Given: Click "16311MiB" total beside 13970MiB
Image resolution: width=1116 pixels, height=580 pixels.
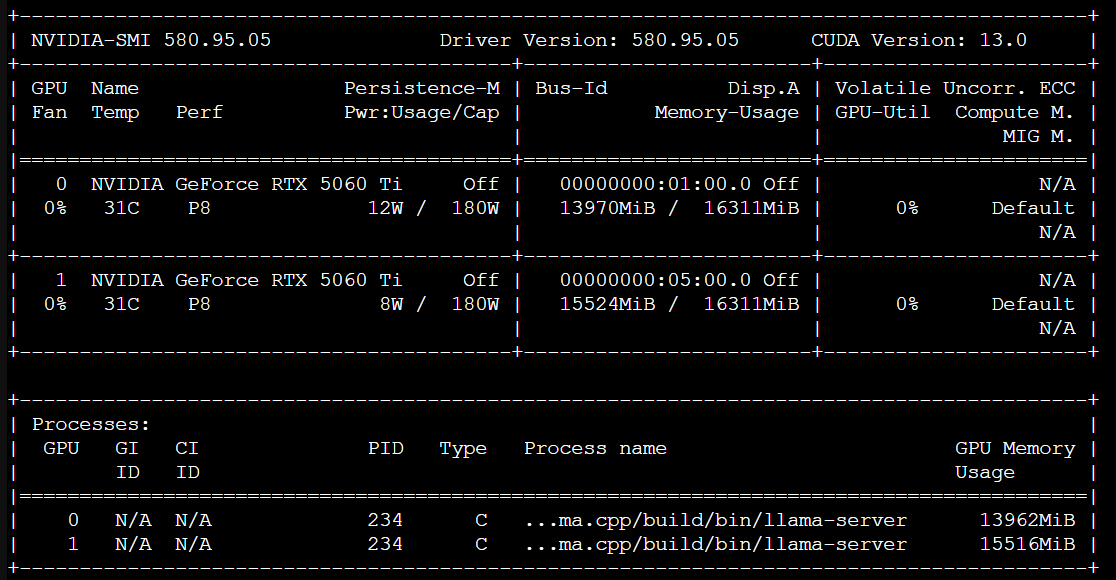Looking at the screenshot, I should click(x=752, y=209).
